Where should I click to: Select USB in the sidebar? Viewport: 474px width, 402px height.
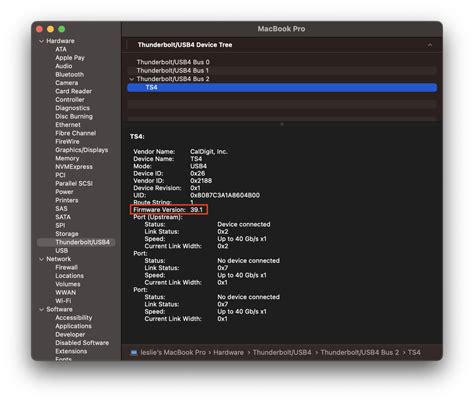(x=62, y=251)
